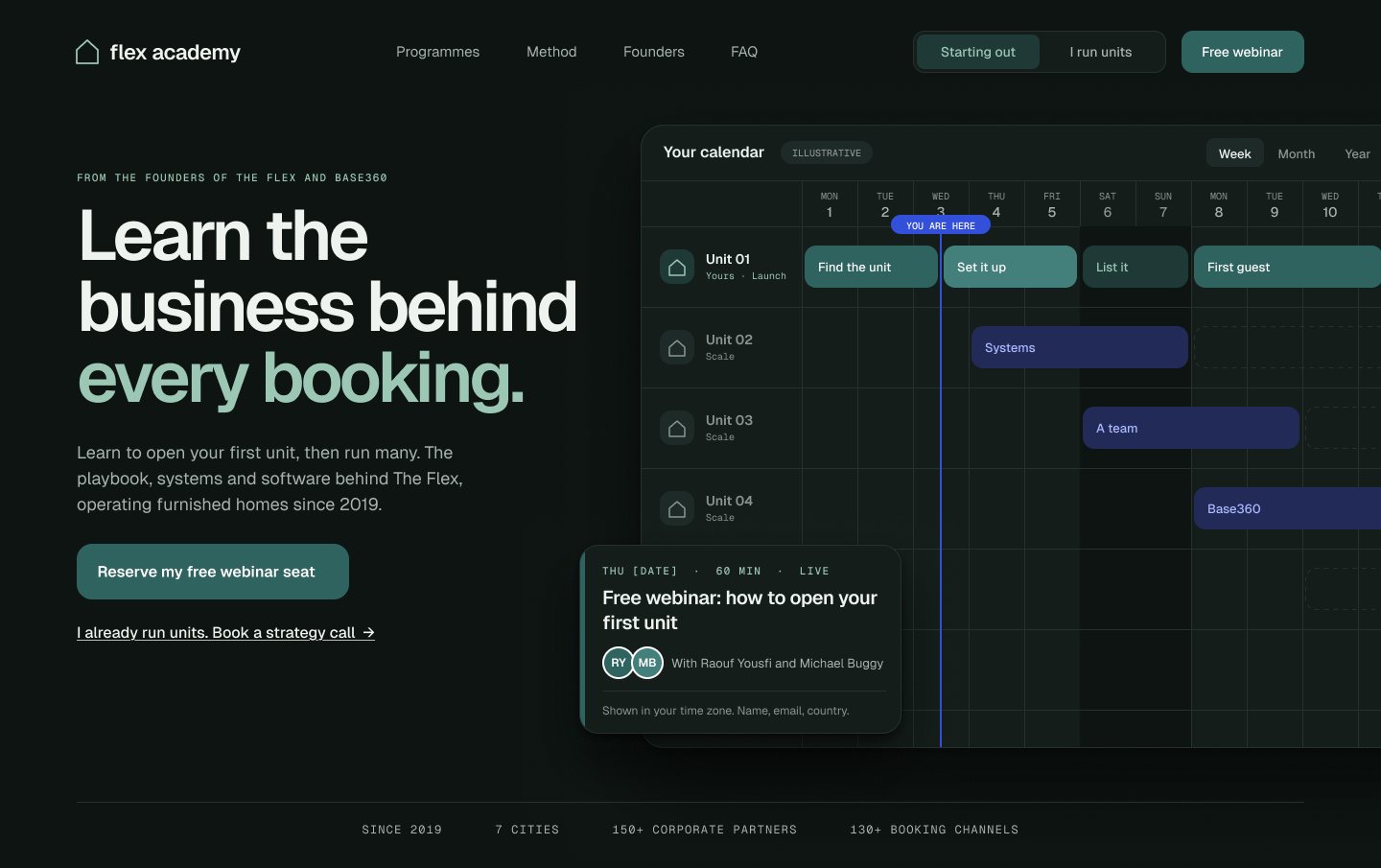This screenshot has height=868, width=1381.
Task: Click the arrow on the strategy call link
Action: coord(368,633)
